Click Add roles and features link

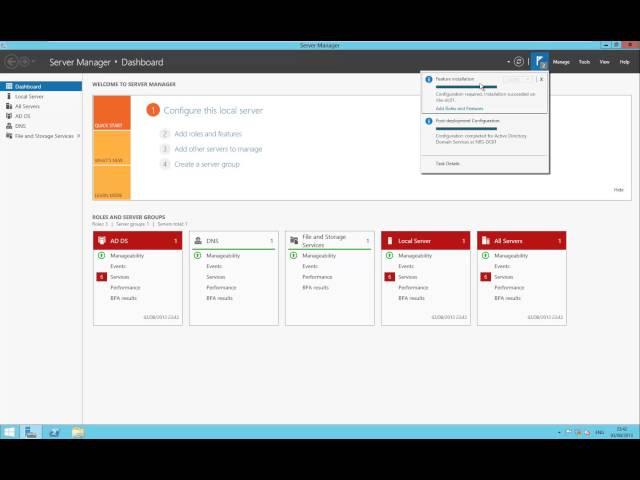208,134
